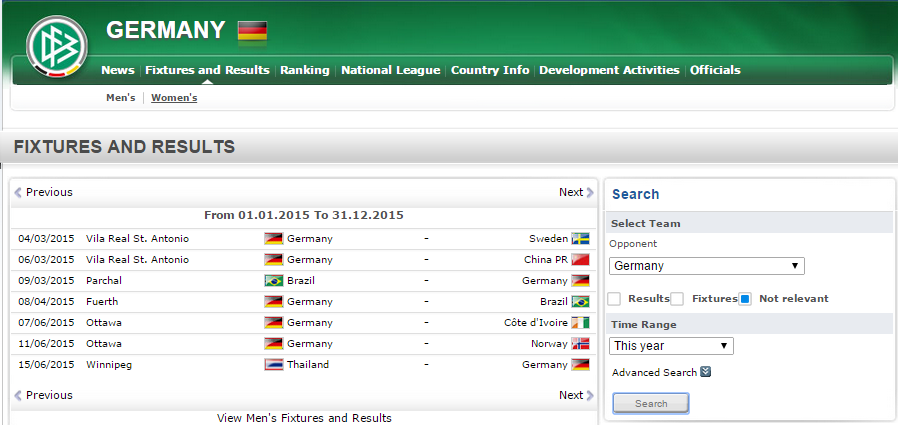Viewport: 898px width, 425px height.
Task: Tick the Fixtures checkbox
Action: click(677, 299)
